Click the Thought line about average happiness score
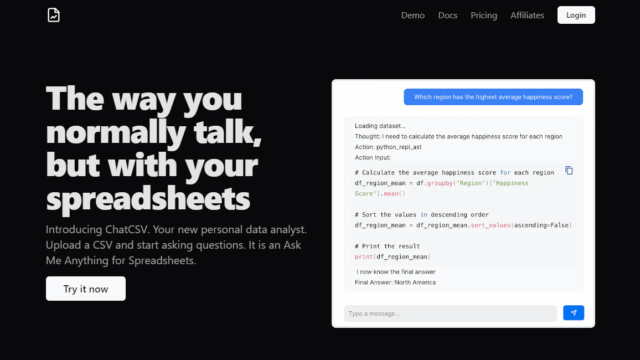The width and height of the screenshot is (640, 360). [458, 136]
